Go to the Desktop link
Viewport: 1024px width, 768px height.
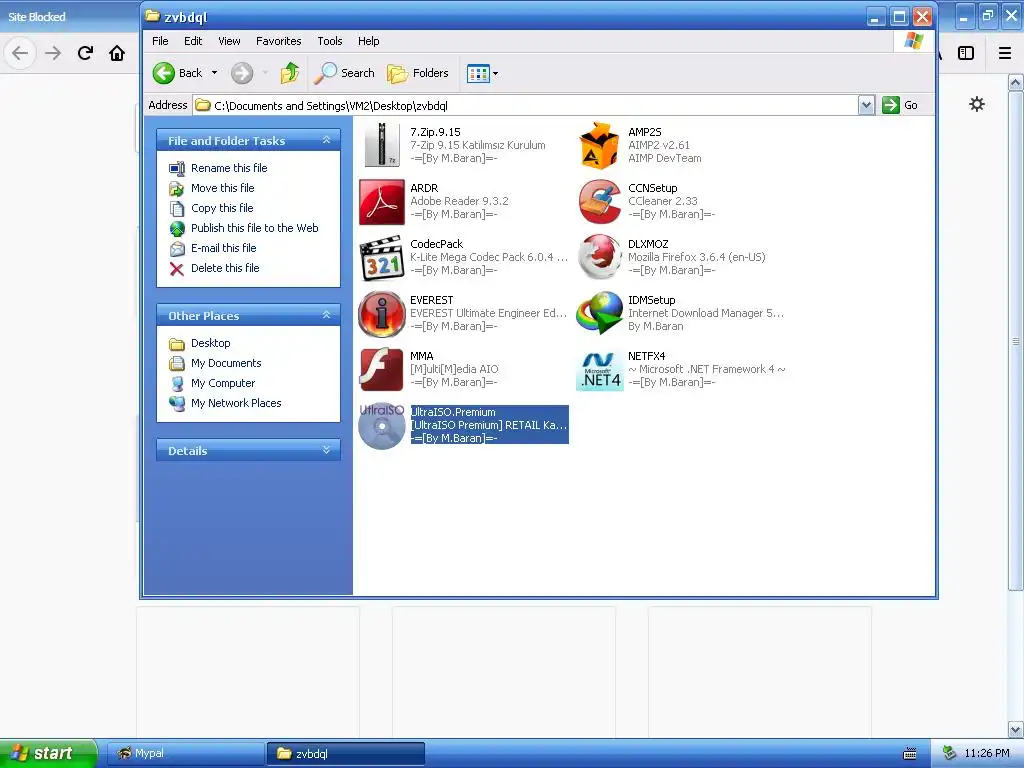pyautogui.click(x=210, y=344)
